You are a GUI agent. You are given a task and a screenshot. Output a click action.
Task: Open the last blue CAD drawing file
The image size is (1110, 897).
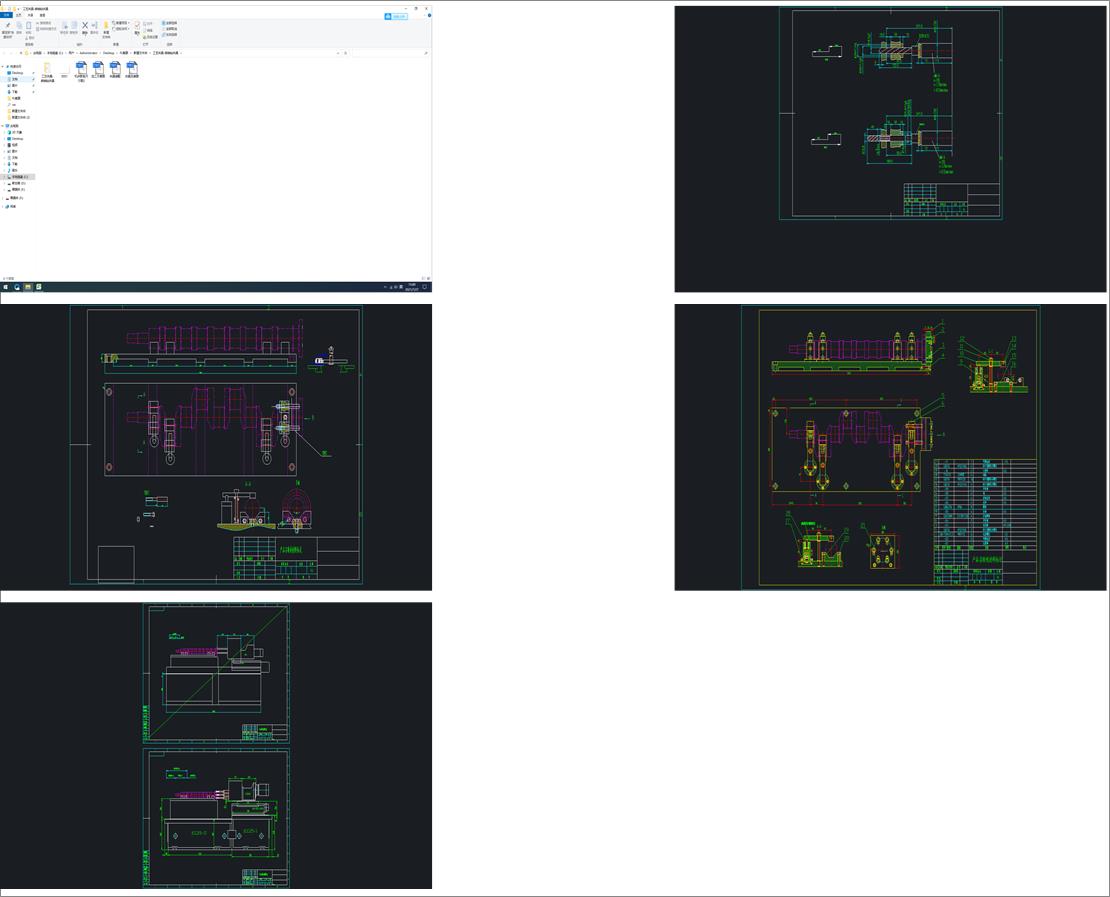(132, 68)
